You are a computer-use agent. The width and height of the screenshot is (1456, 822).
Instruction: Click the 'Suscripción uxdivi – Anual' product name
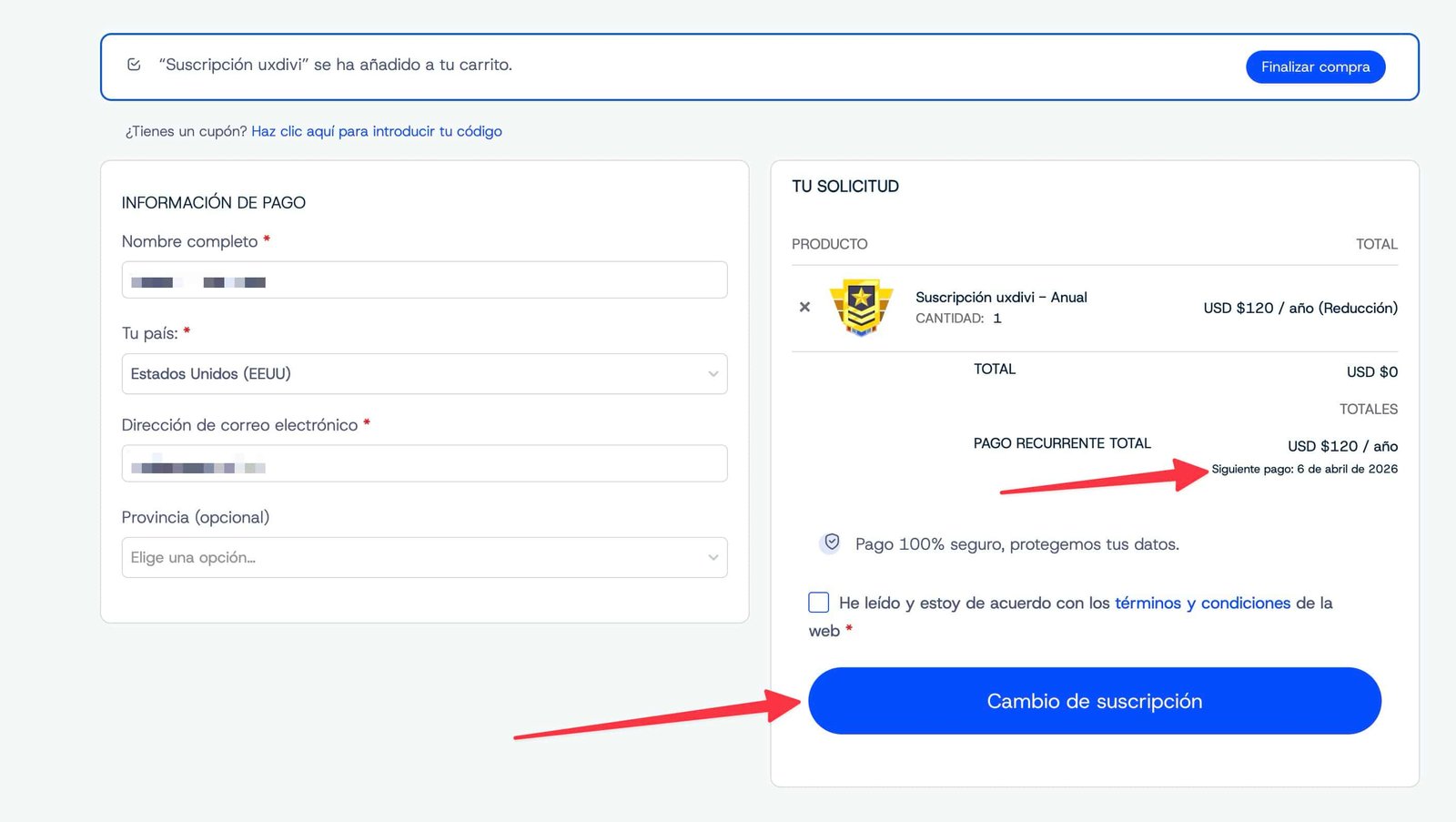point(1001,298)
